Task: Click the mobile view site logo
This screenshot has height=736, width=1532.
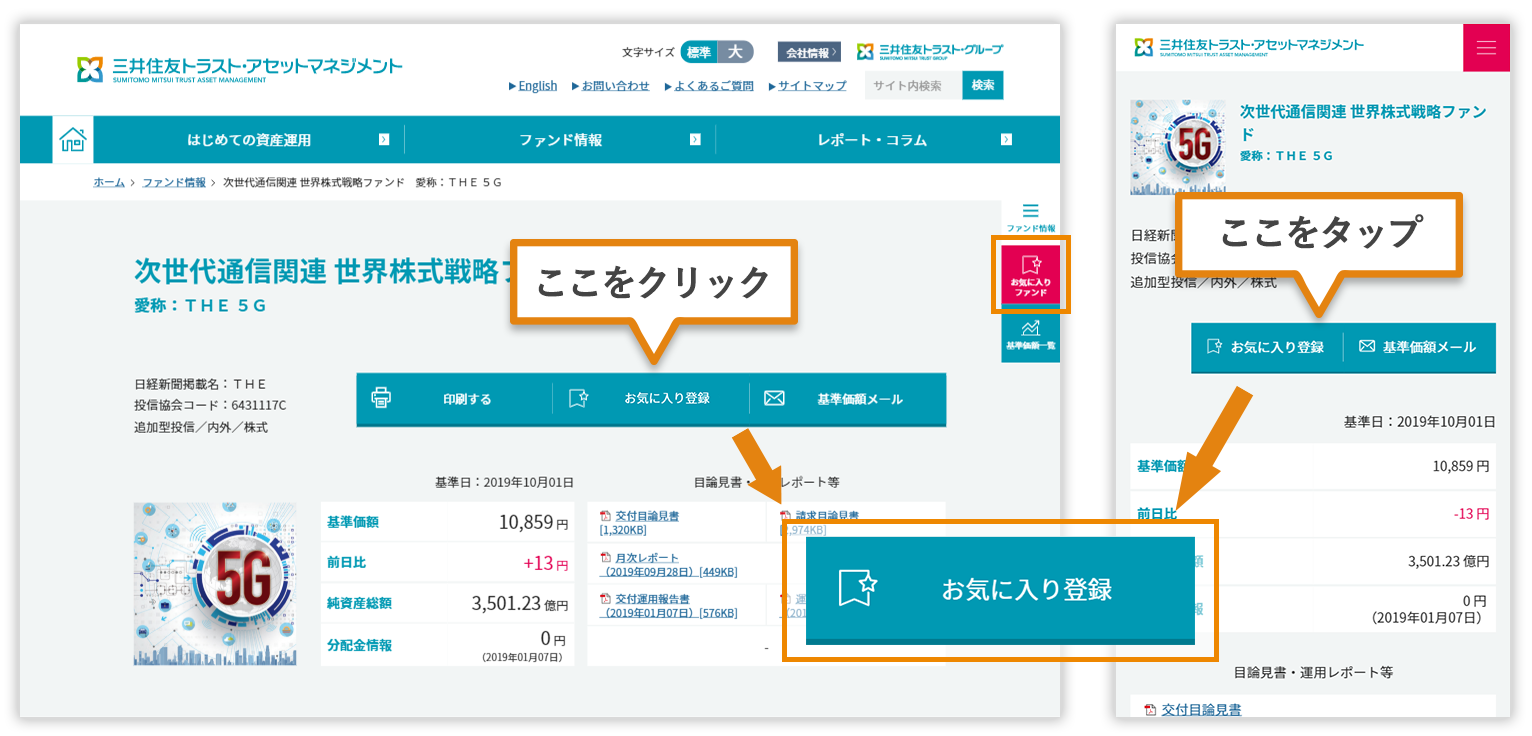Action: (1249, 47)
